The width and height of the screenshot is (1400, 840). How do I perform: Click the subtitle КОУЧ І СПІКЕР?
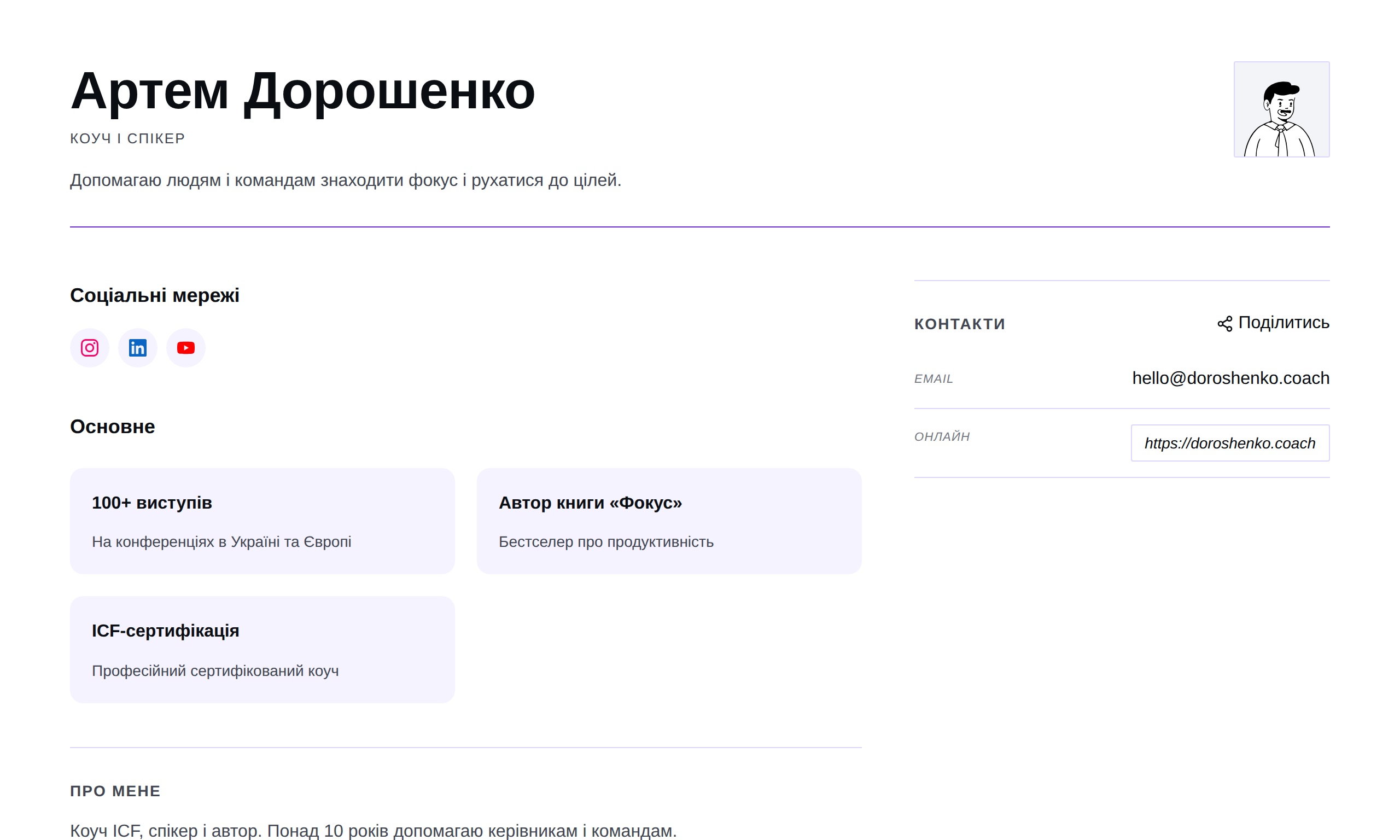127,139
